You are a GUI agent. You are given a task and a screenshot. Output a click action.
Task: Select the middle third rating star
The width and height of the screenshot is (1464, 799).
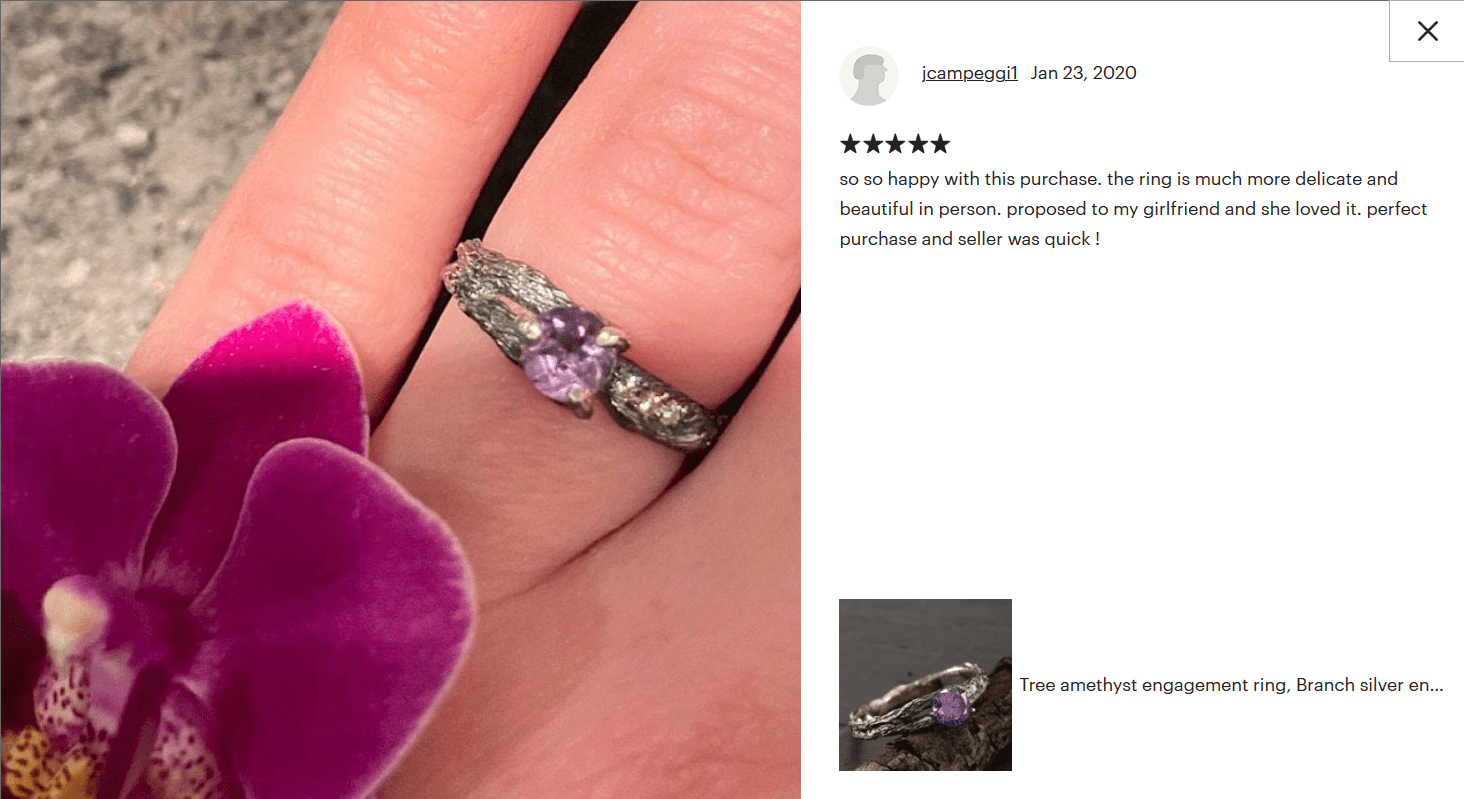click(x=895, y=144)
